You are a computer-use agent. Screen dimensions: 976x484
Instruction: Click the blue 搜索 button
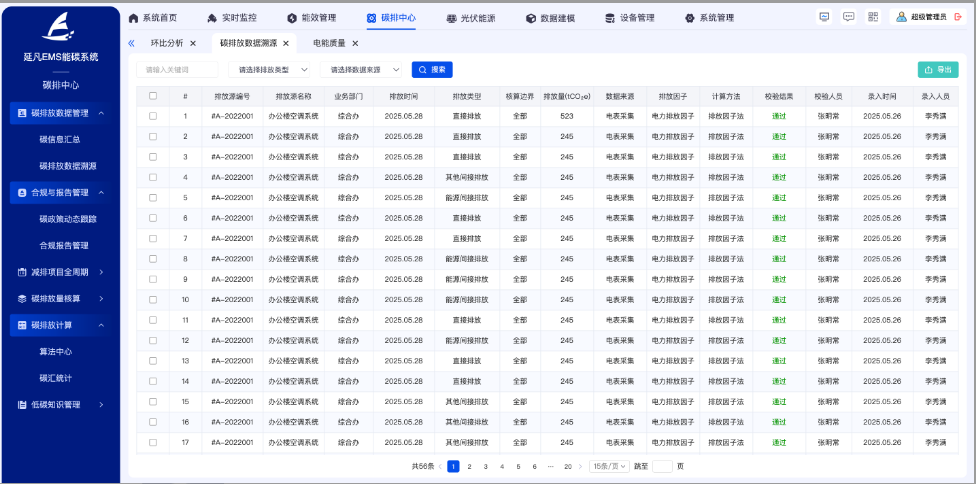coord(432,70)
